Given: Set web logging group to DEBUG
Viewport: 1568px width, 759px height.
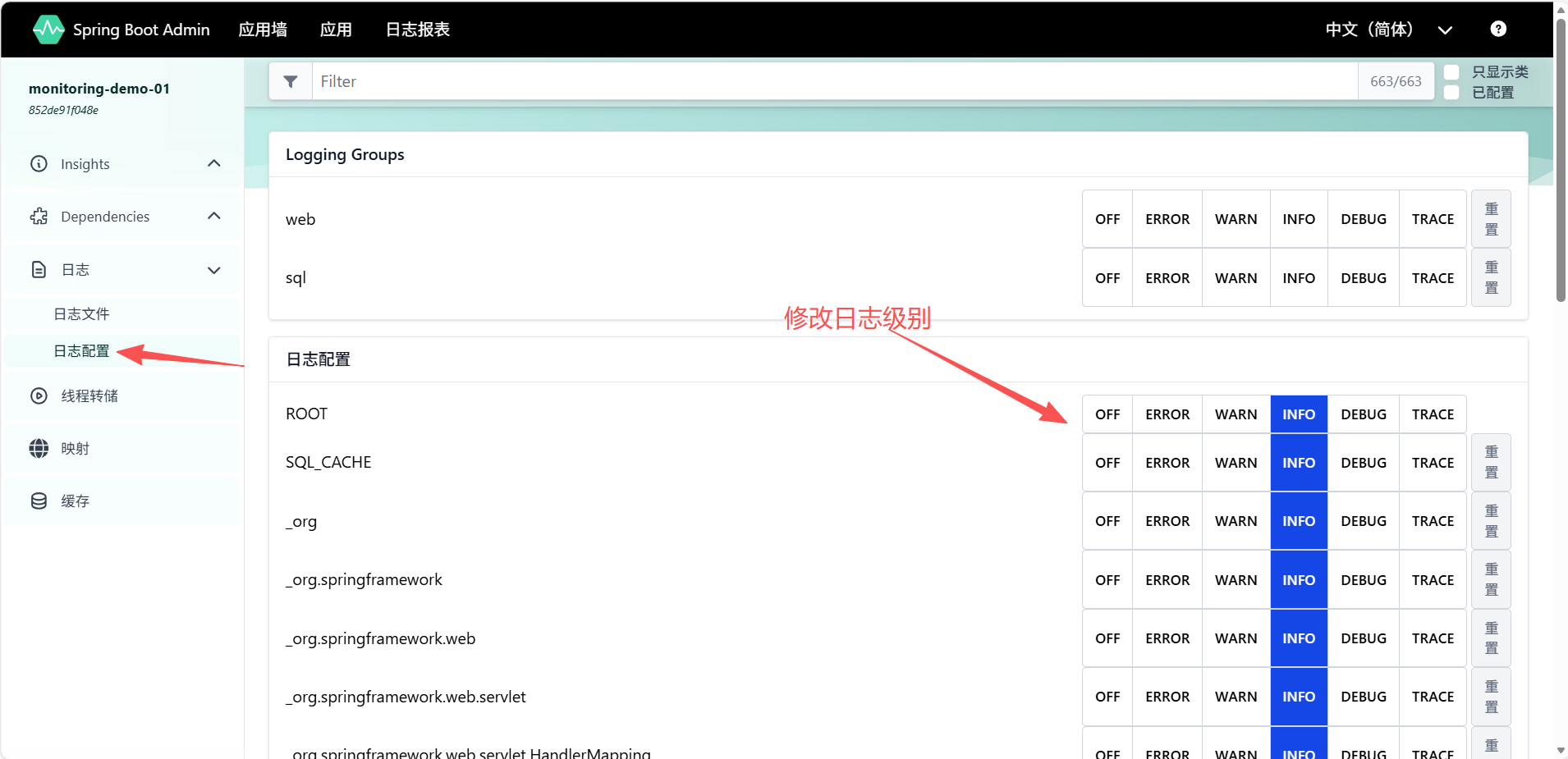Looking at the screenshot, I should (1364, 219).
